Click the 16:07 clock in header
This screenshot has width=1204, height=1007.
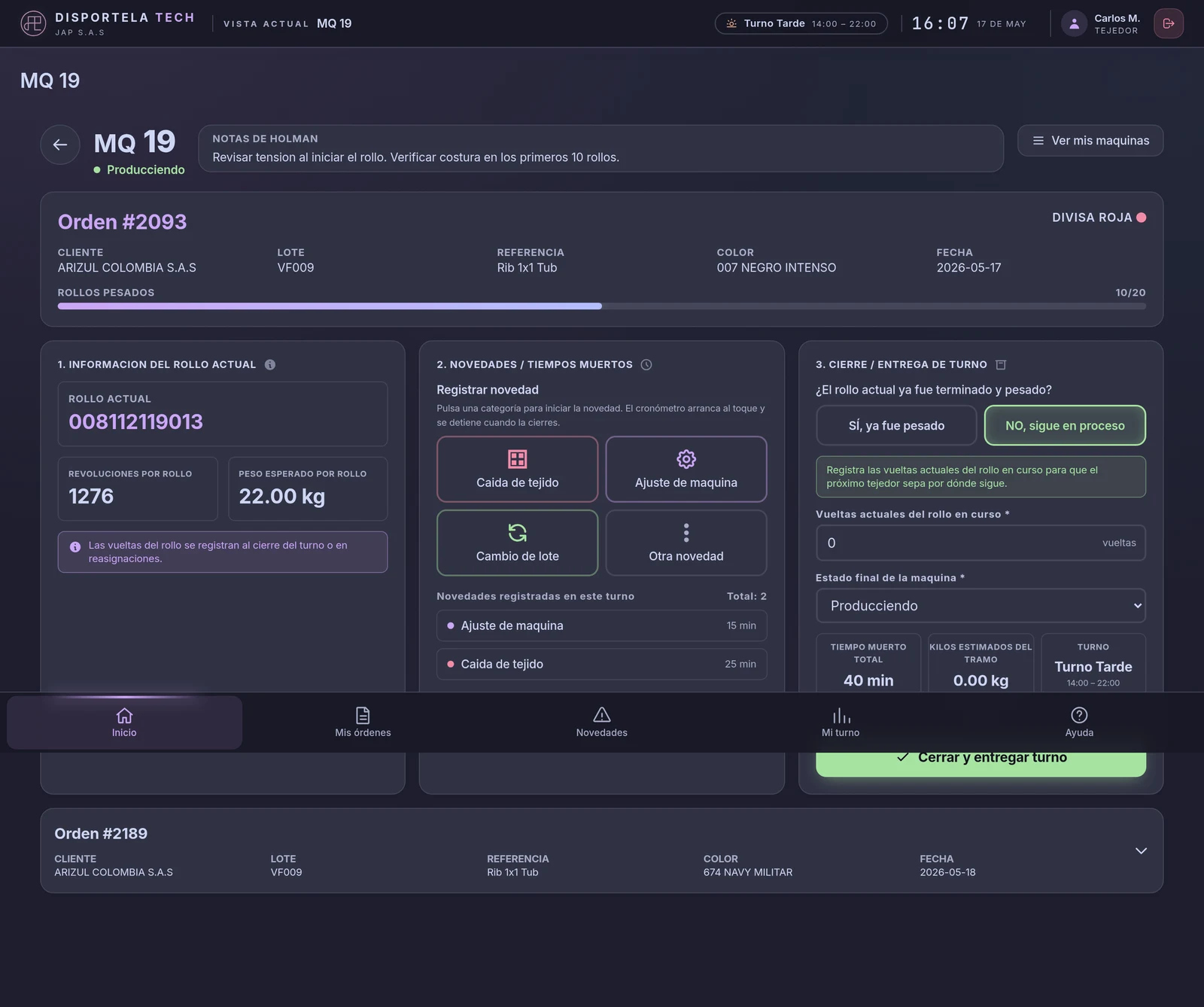[x=941, y=23]
